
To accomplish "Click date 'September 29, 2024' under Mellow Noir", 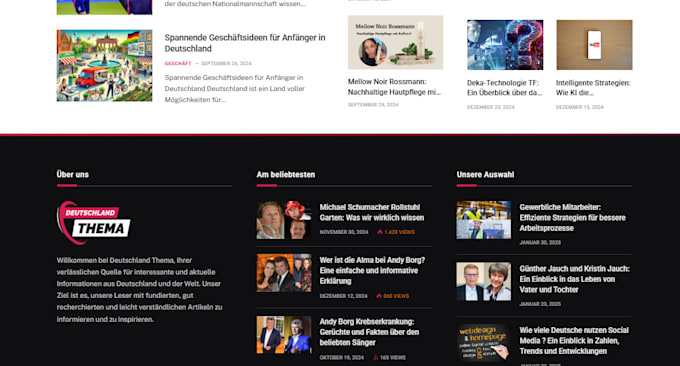I will click(373, 105).
